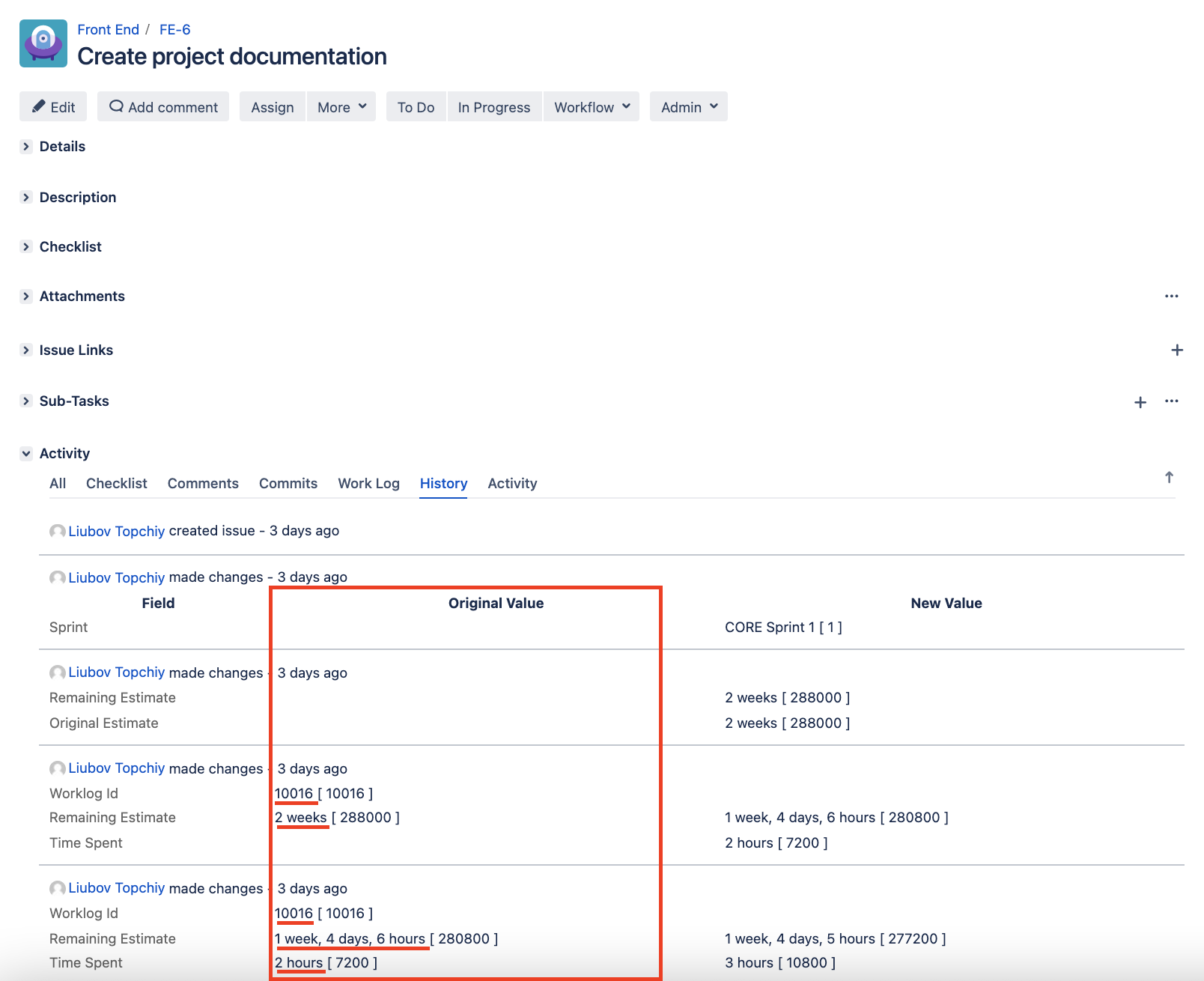The image size is (1204, 981).
Task: Click the plus icon for Issue Links
Action: (1176, 350)
